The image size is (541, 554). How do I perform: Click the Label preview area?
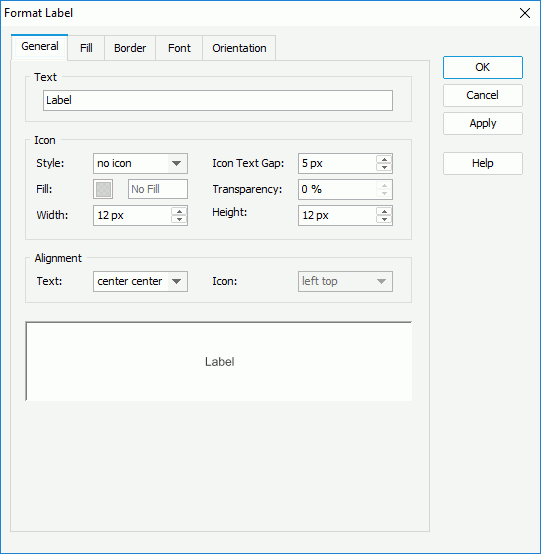coord(219,361)
